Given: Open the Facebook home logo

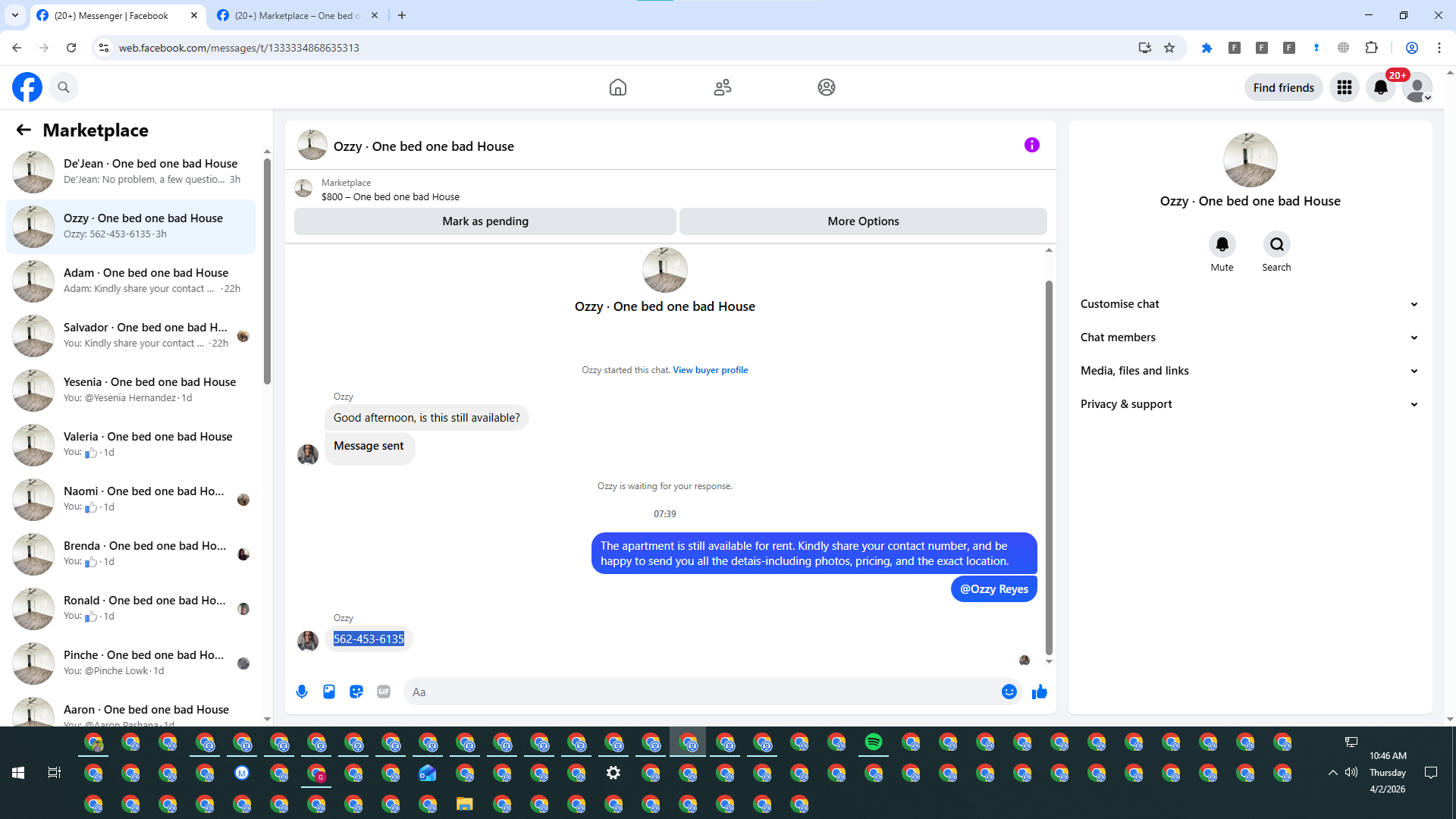Looking at the screenshot, I should [x=27, y=87].
